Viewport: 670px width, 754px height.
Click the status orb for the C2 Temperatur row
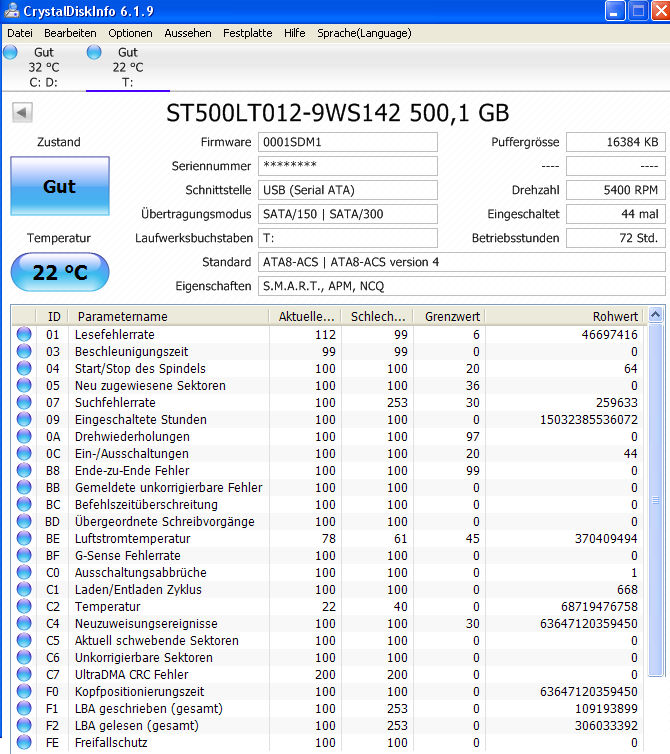click(24, 606)
